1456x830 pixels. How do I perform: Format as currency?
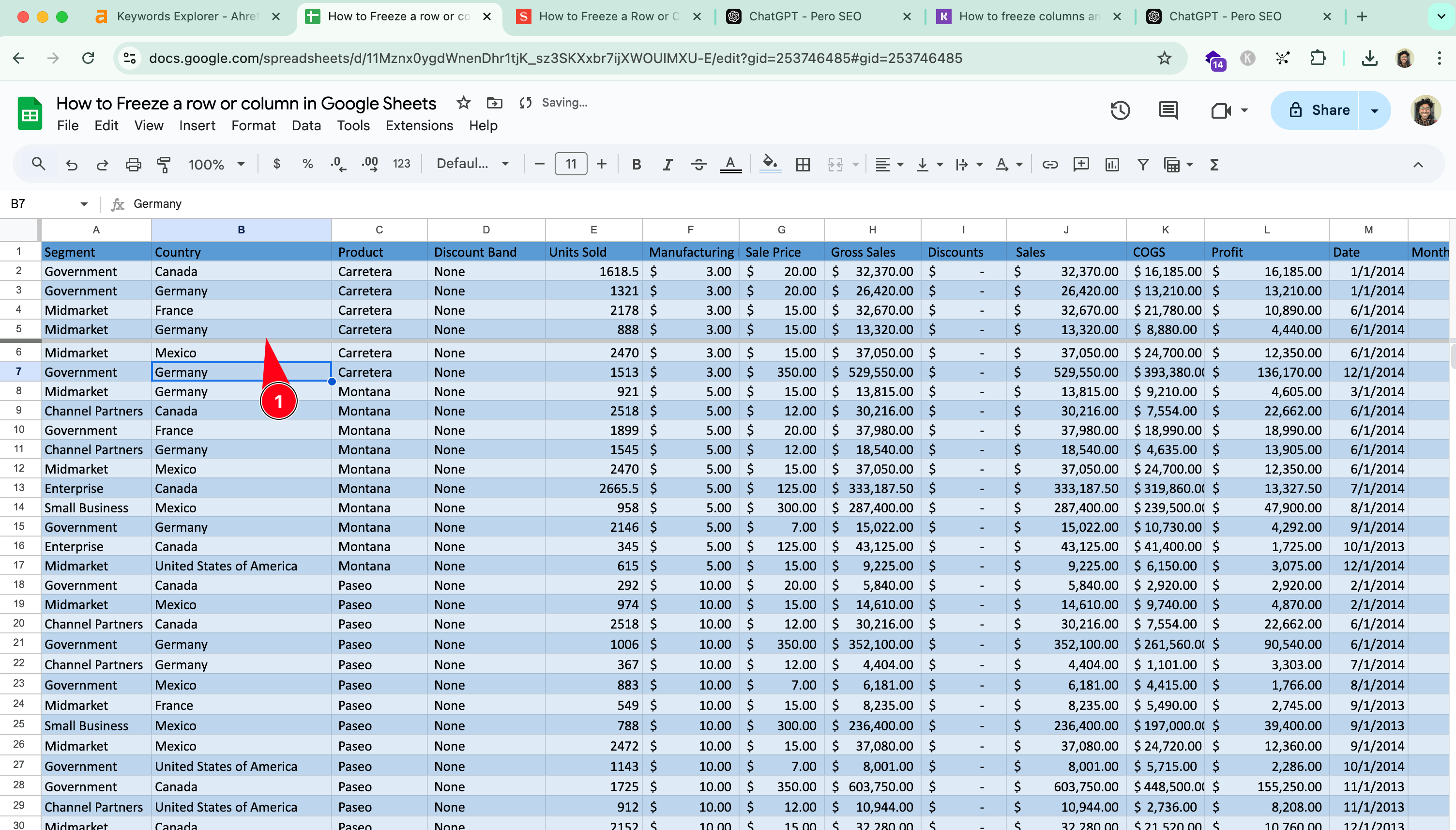coord(277,164)
